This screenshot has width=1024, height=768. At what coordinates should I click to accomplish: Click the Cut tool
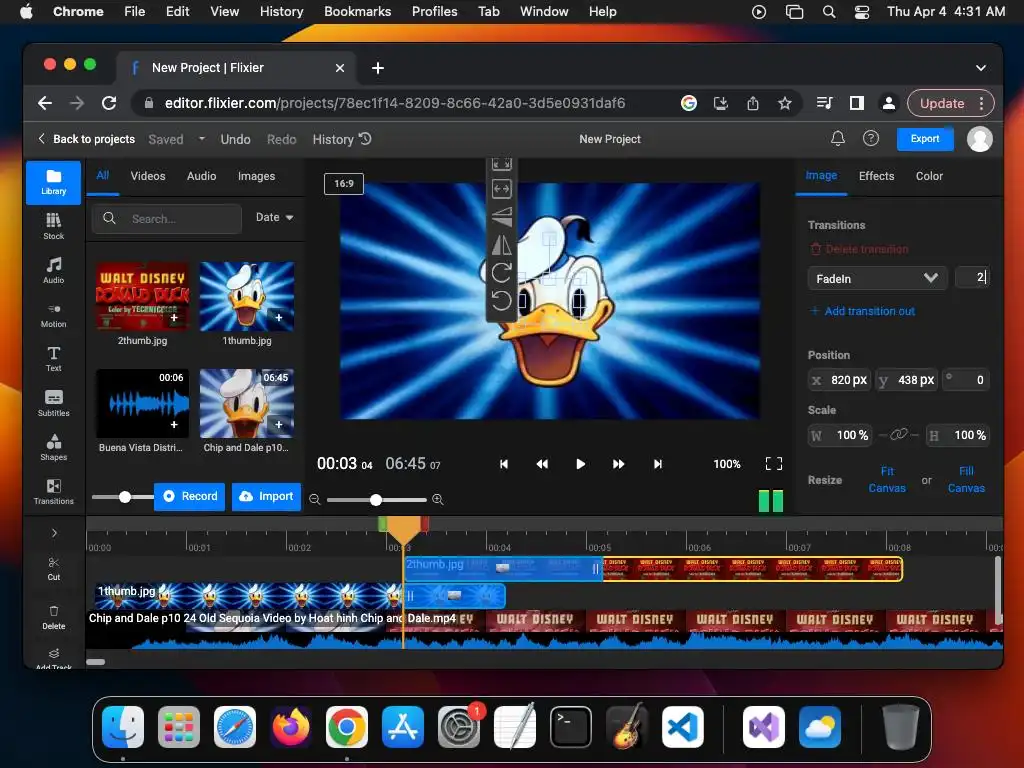(x=54, y=569)
